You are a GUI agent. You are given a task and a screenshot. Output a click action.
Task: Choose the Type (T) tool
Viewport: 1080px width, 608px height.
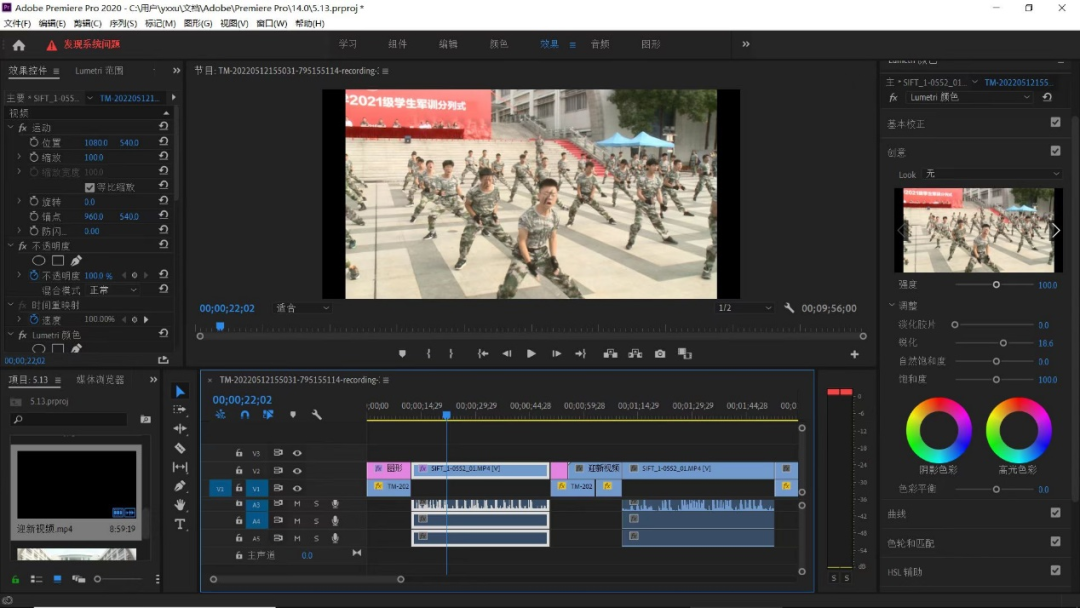tap(180, 524)
